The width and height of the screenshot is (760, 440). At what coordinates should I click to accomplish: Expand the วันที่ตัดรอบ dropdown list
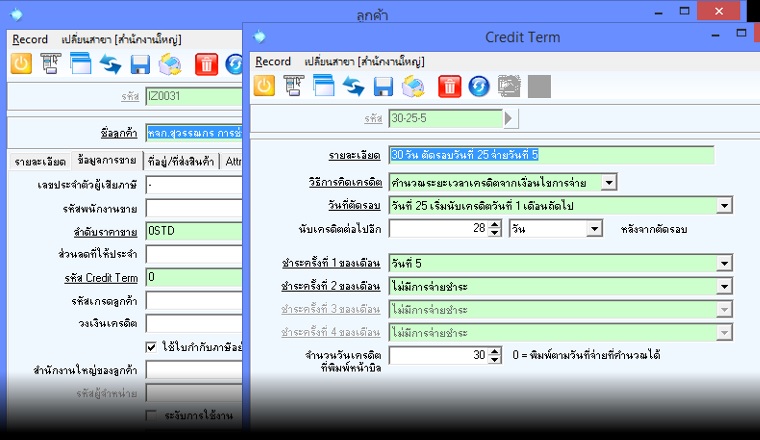click(x=724, y=206)
